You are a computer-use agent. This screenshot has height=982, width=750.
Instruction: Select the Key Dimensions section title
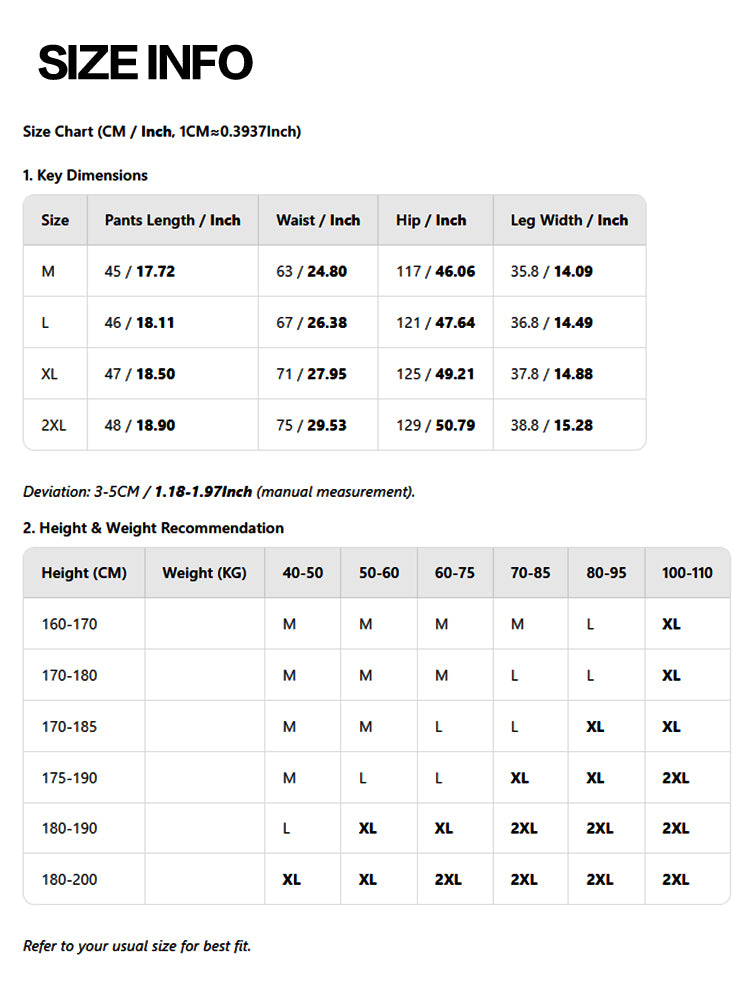85,175
